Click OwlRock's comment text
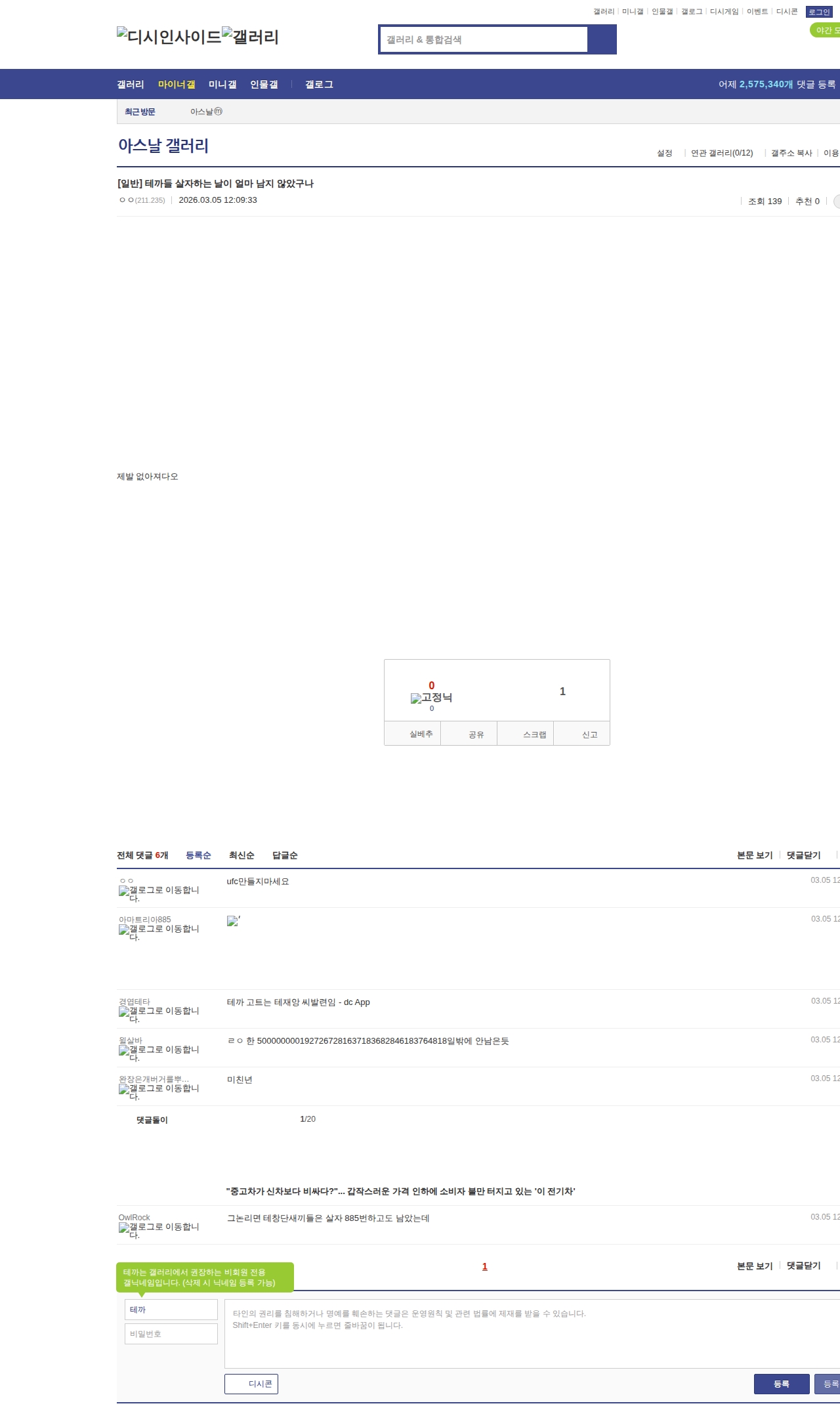The width and height of the screenshot is (840, 1410). point(328,1218)
